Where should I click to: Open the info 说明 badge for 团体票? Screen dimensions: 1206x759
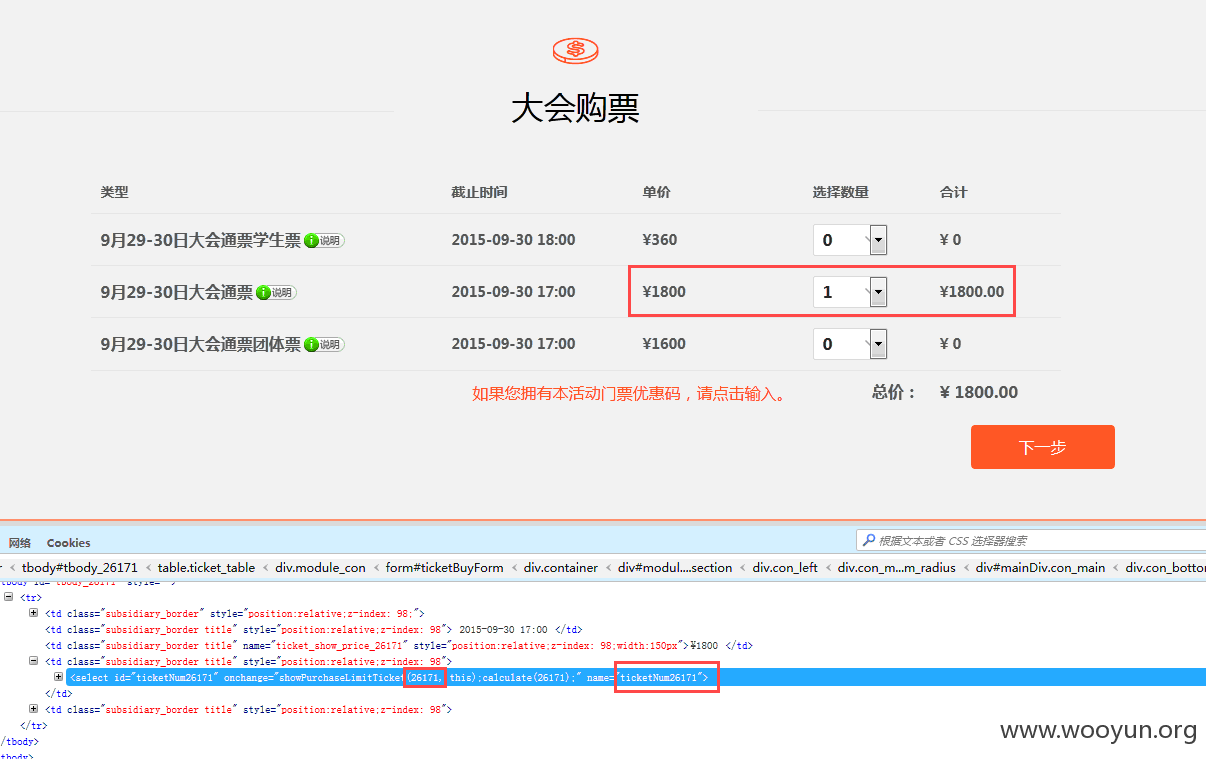tap(324, 344)
